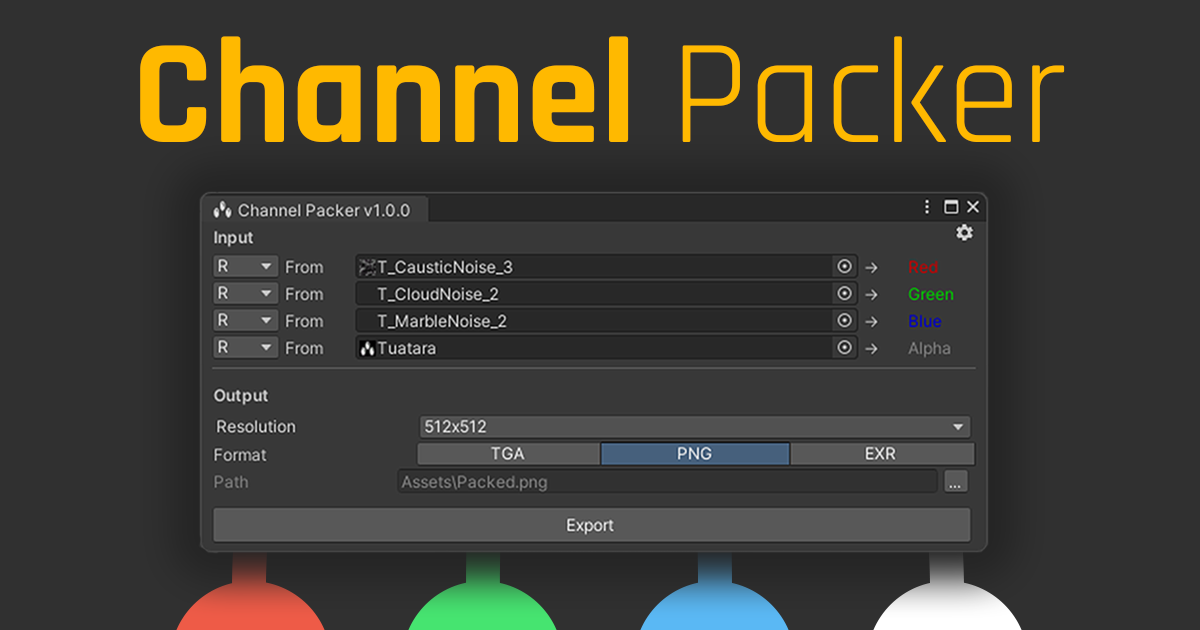Click the object picker beside T_MarbleNoise_2

(x=843, y=320)
